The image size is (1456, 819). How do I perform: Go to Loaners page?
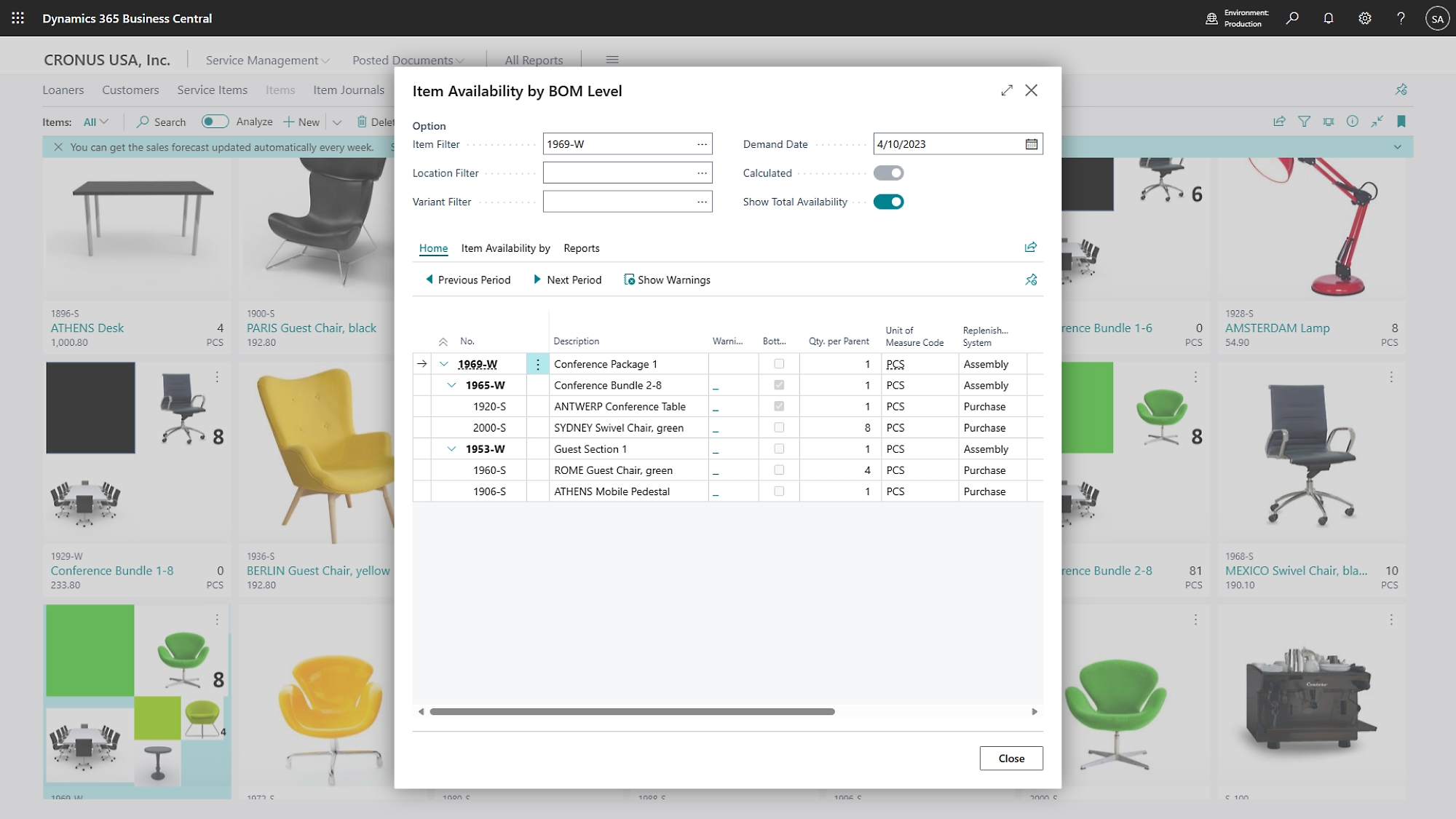pyautogui.click(x=63, y=90)
